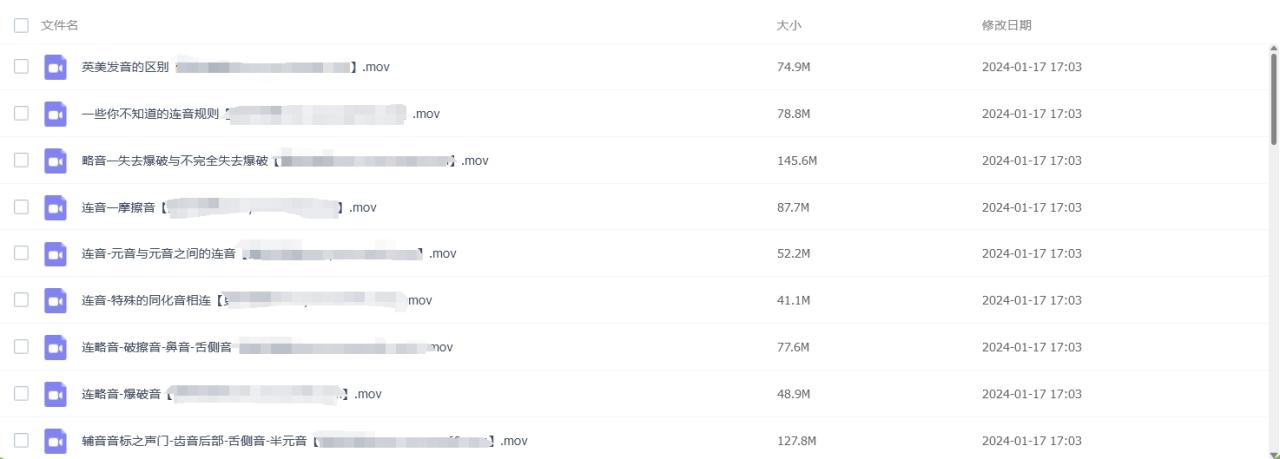The image size is (1280, 459).
Task: Click the video icon for 连略音-爆破音
Action: point(56,394)
